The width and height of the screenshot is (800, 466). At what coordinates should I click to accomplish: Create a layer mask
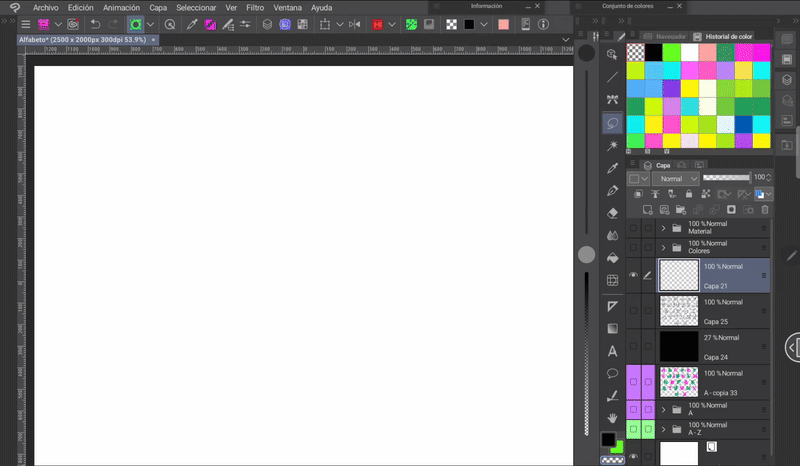(731, 210)
